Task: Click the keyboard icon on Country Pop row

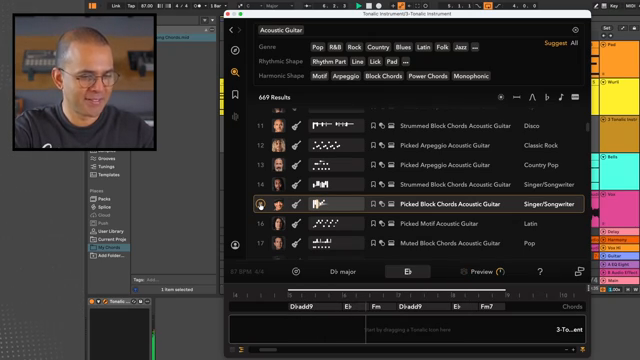Action: pyautogui.click(x=391, y=165)
